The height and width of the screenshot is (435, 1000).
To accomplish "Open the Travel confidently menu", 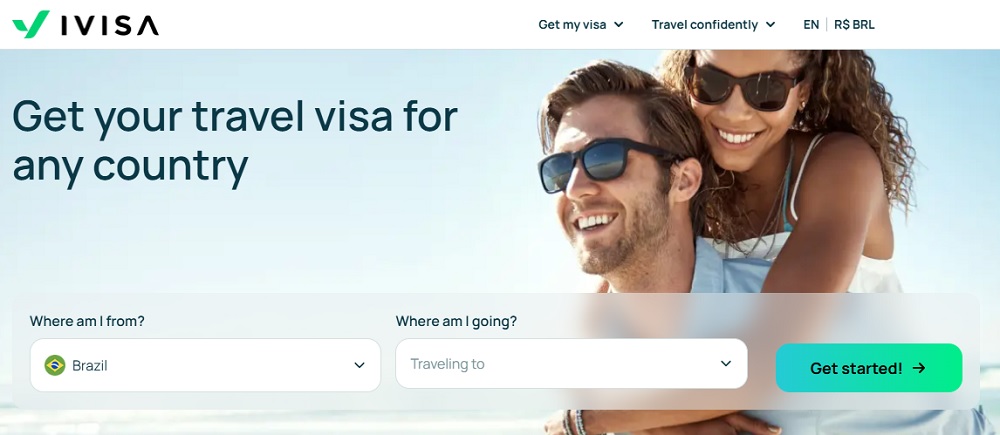I will pyautogui.click(x=713, y=25).
